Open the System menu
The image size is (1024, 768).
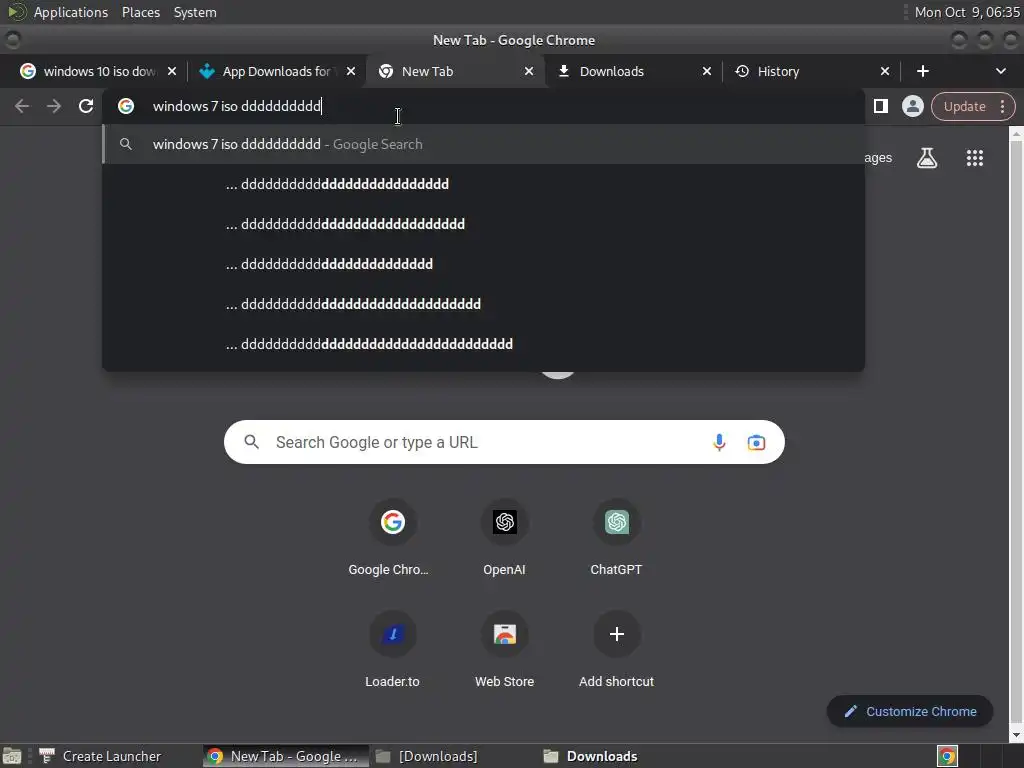[195, 12]
